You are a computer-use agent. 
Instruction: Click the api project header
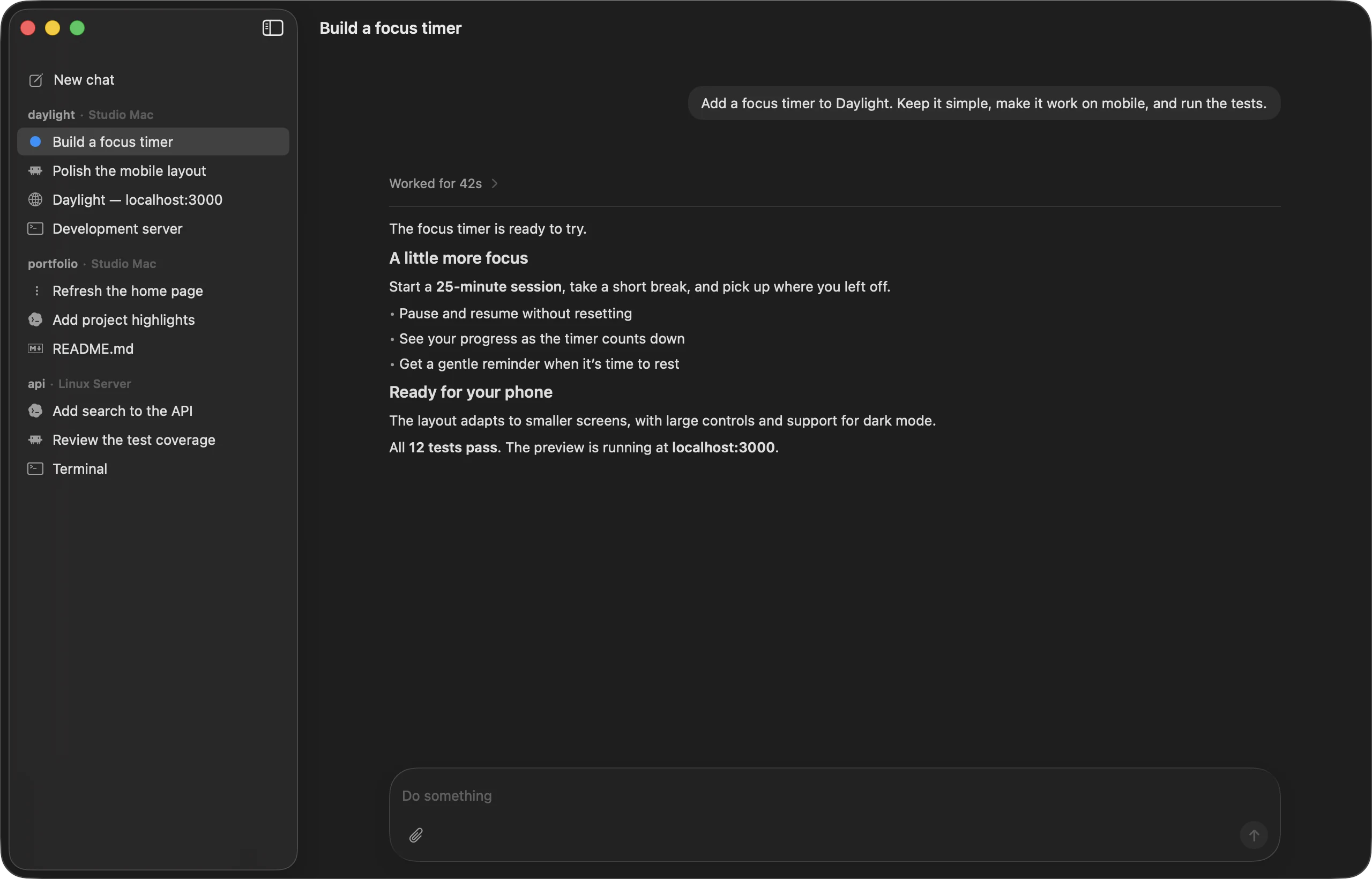click(36, 384)
